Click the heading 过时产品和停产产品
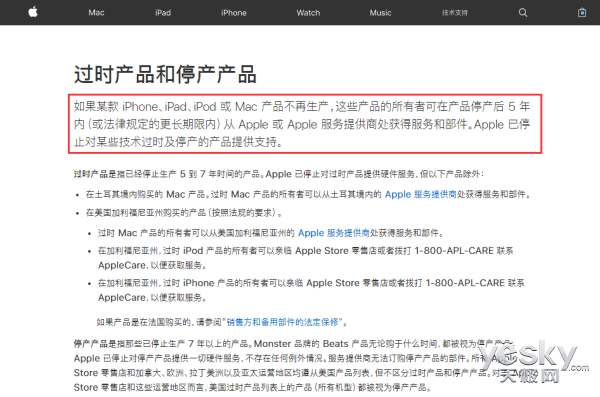Image resolution: width=600 pixels, height=397 pixels. click(165, 74)
